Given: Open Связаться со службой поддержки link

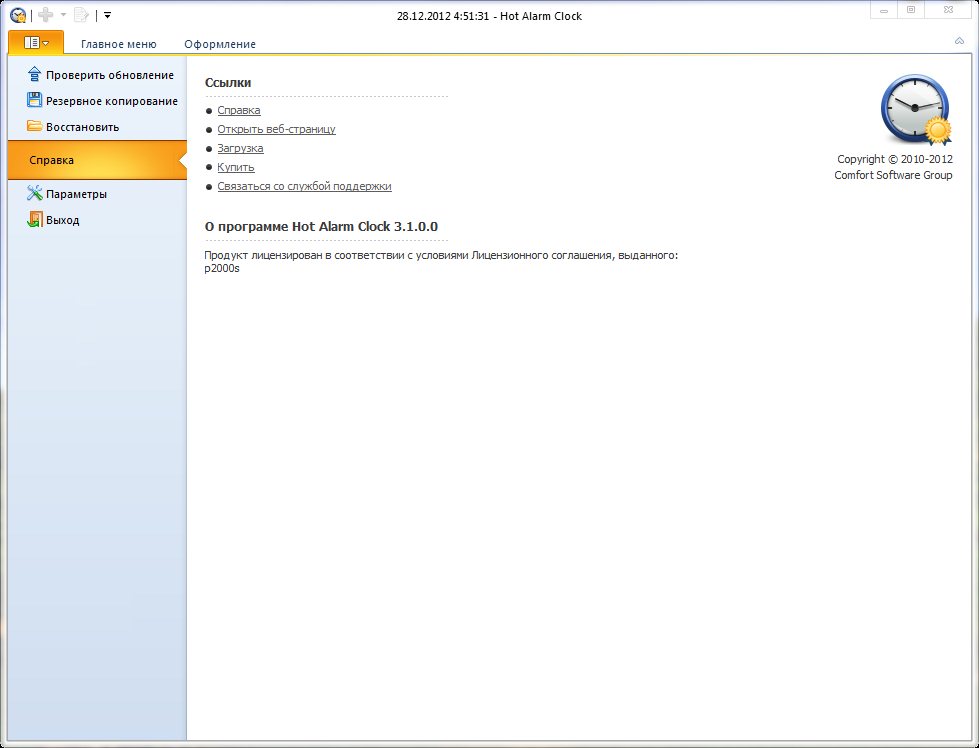Looking at the screenshot, I should pyautogui.click(x=304, y=186).
